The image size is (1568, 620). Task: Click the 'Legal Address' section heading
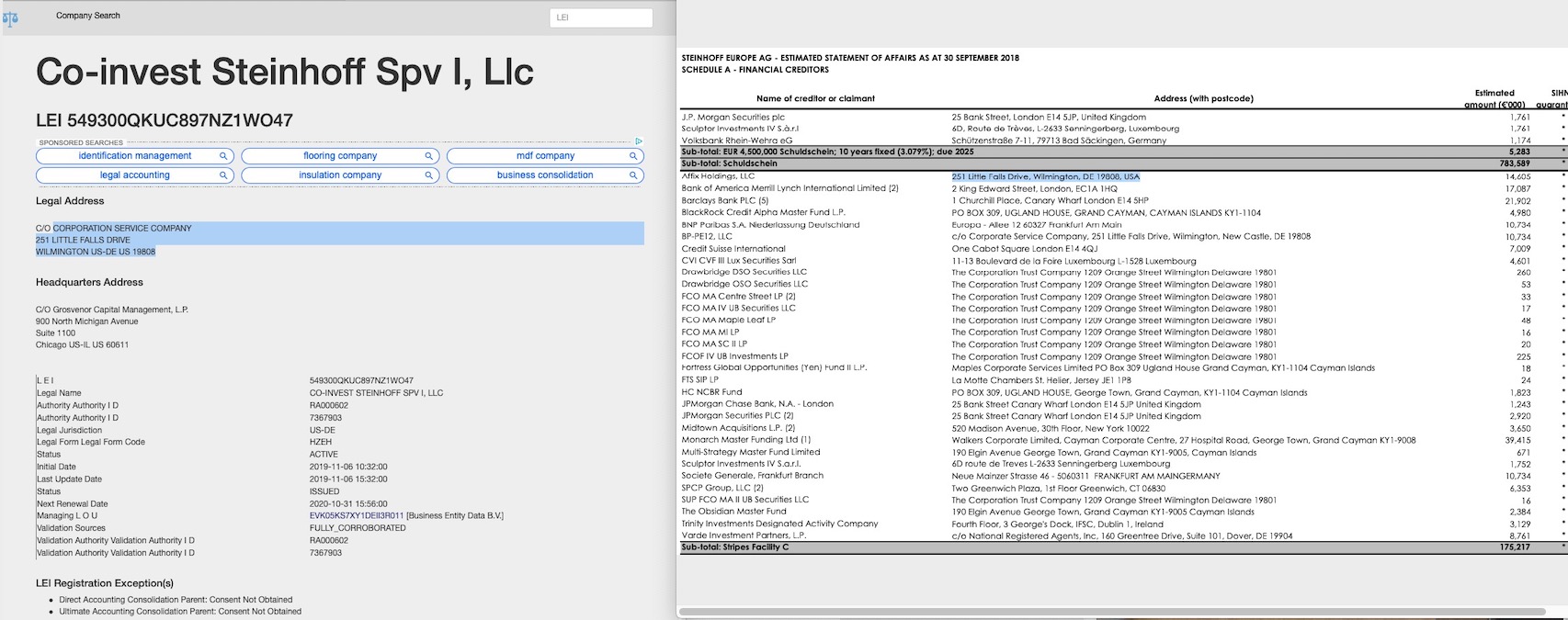tap(70, 201)
